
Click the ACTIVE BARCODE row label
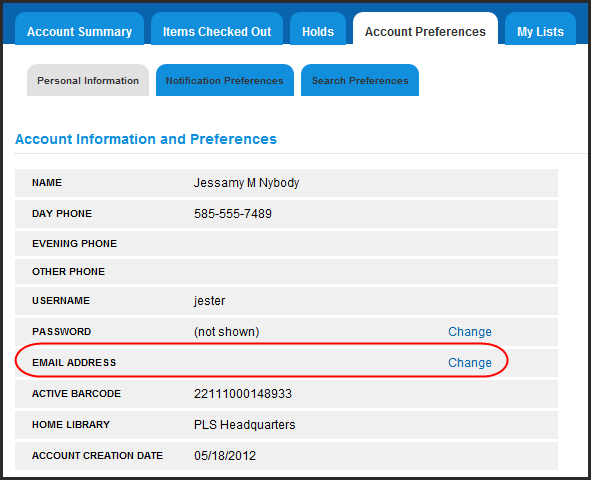[77, 394]
